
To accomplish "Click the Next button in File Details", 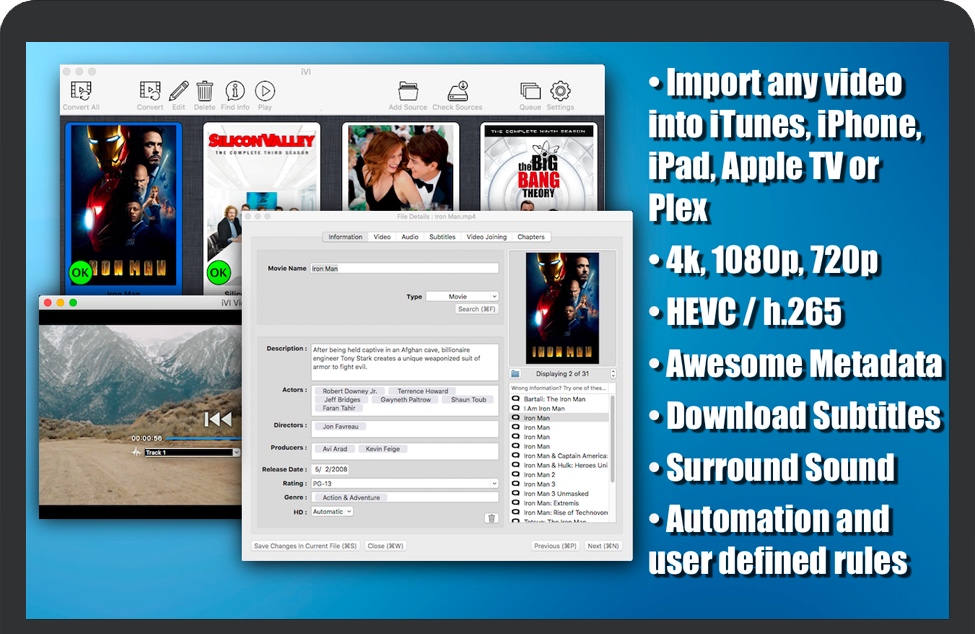I will tap(603, 546).
